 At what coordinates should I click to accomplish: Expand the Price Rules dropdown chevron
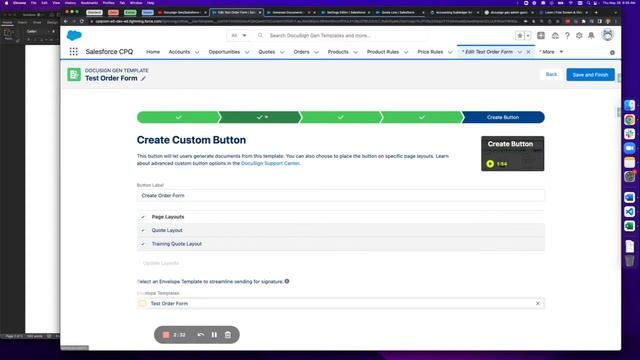click(450, 52)
